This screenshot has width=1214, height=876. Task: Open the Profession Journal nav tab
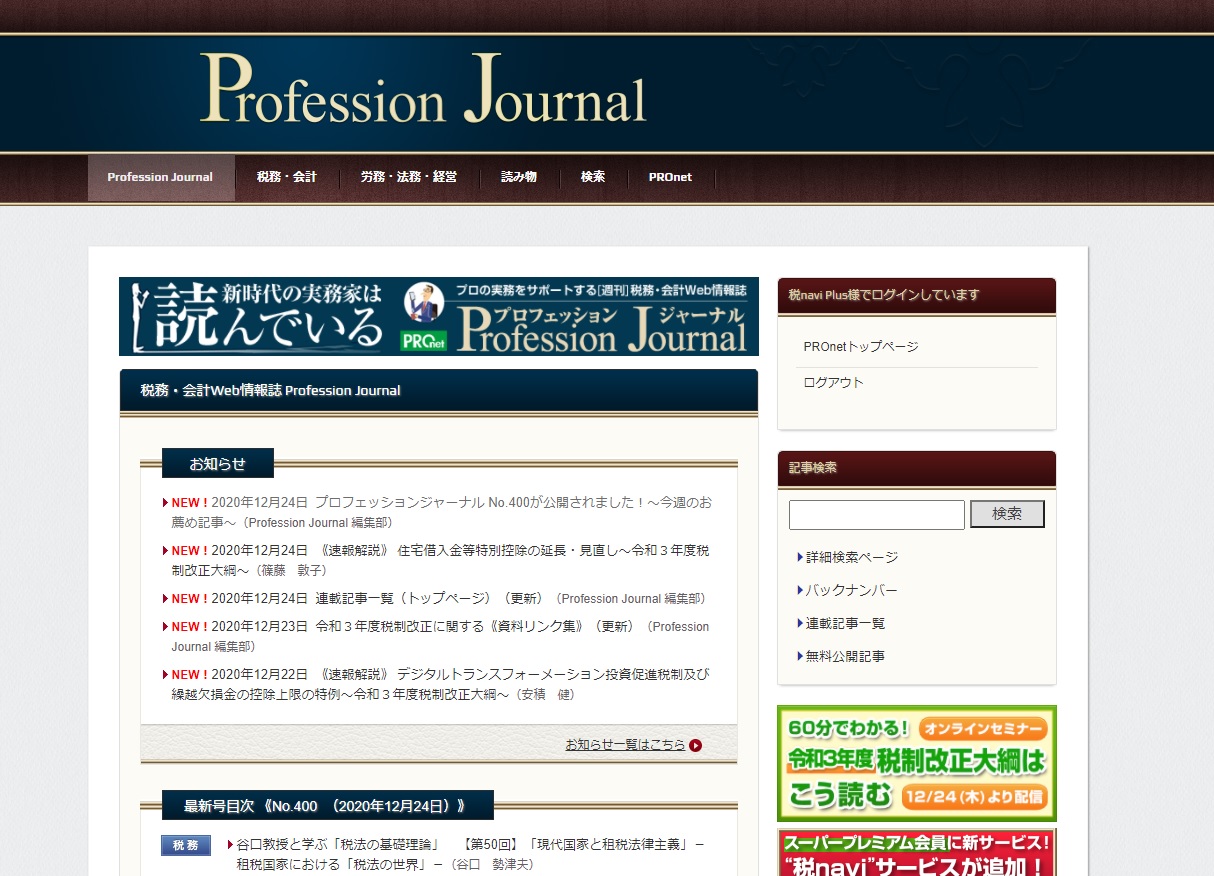coord(160,177)
